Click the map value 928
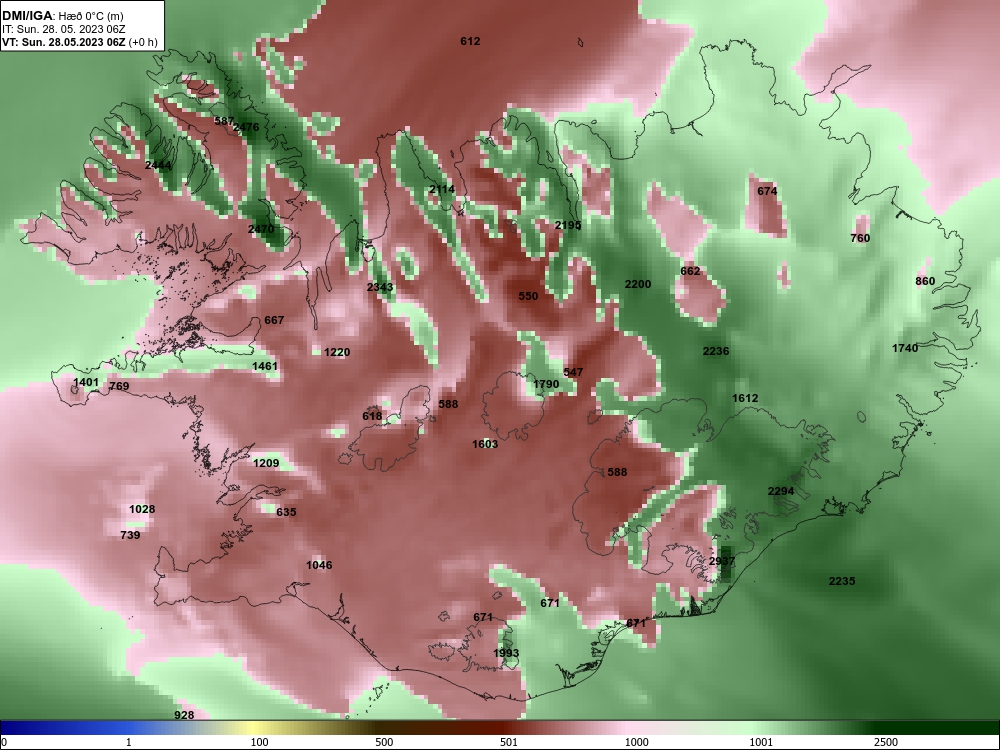Viewport: 1000px width, 750px height. [184, 716]
